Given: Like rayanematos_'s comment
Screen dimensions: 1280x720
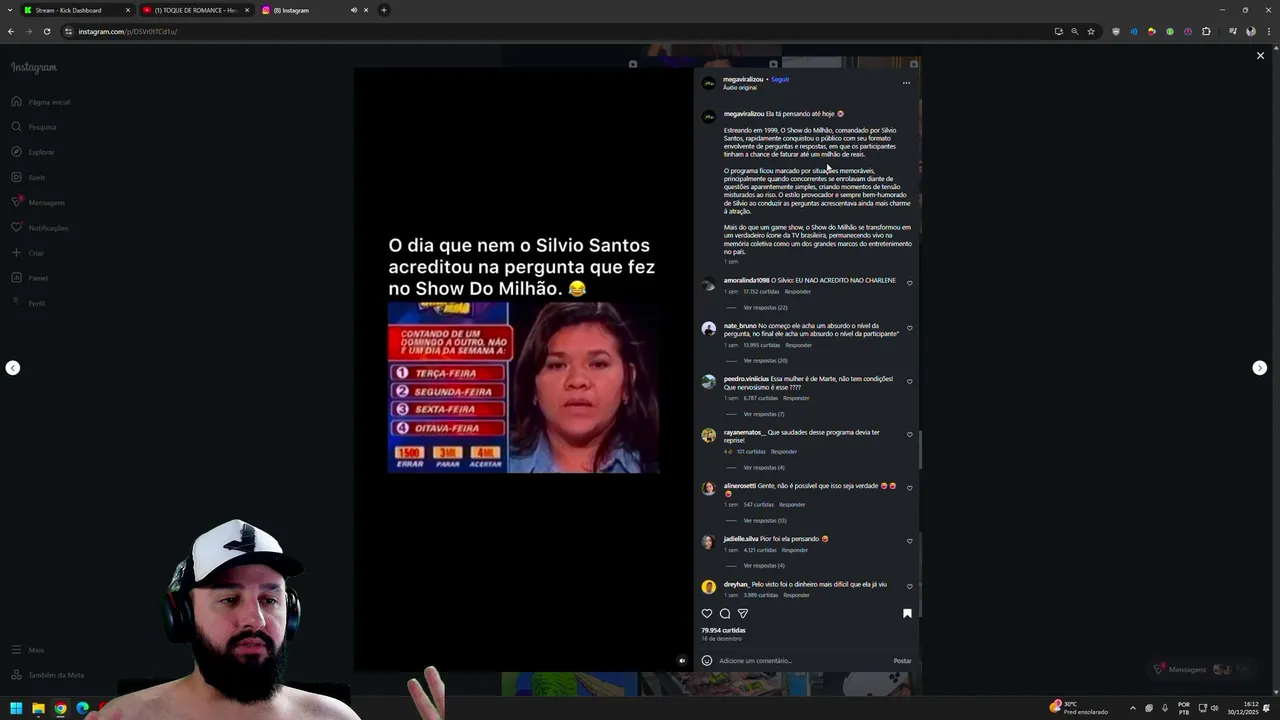Looking at the screenshot, I should point(909,435).
